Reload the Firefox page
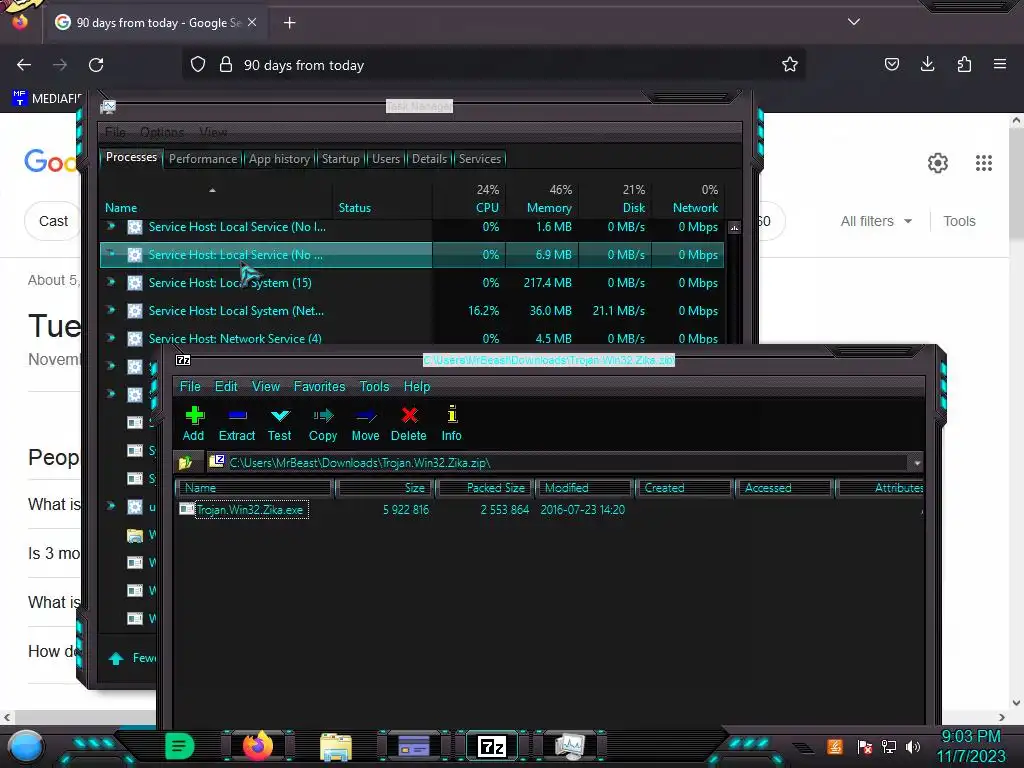The height and width of the screenshot is (768, 1024). coord(96,65)
